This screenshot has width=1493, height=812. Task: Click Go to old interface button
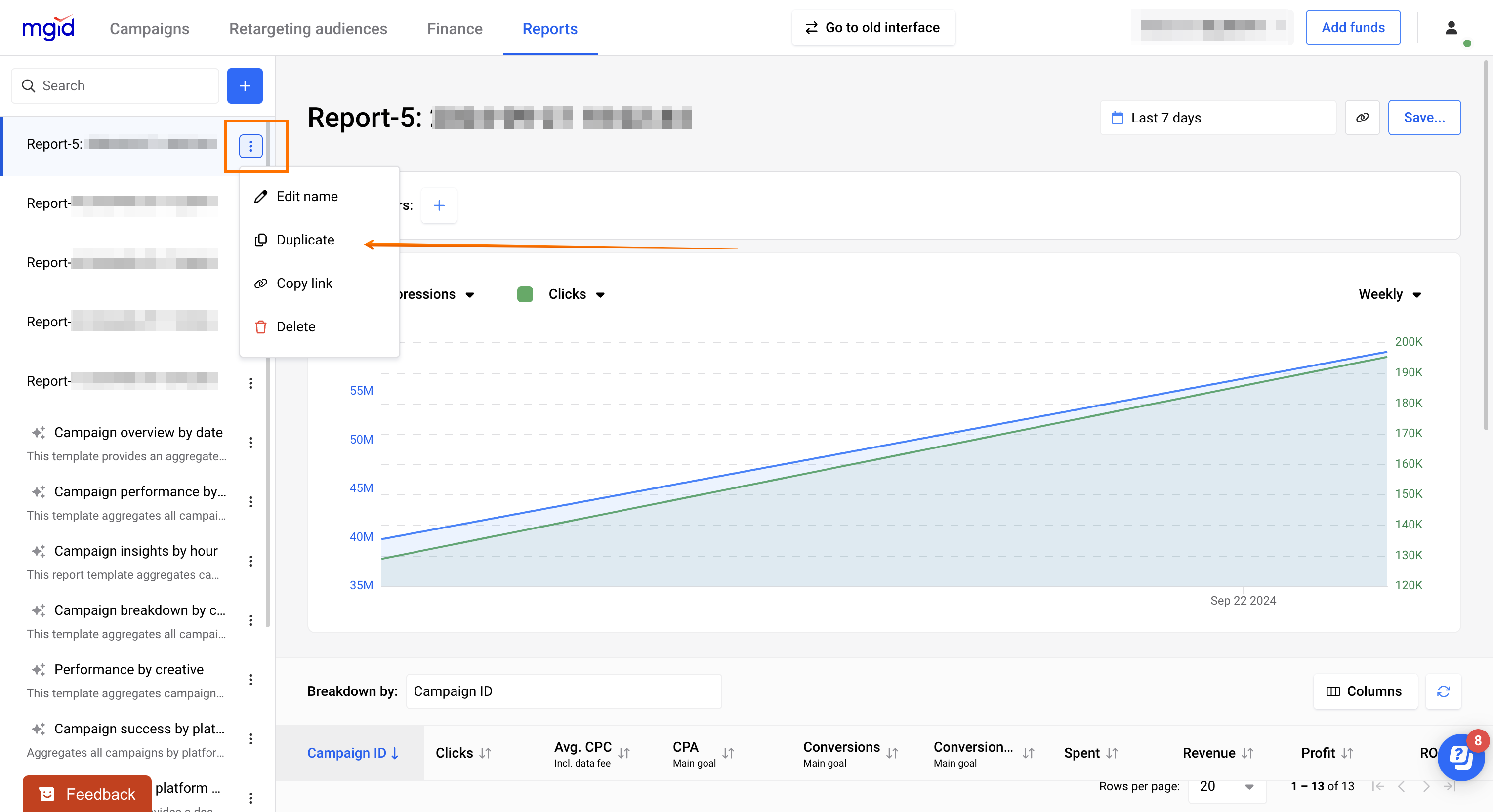[873, 27]
